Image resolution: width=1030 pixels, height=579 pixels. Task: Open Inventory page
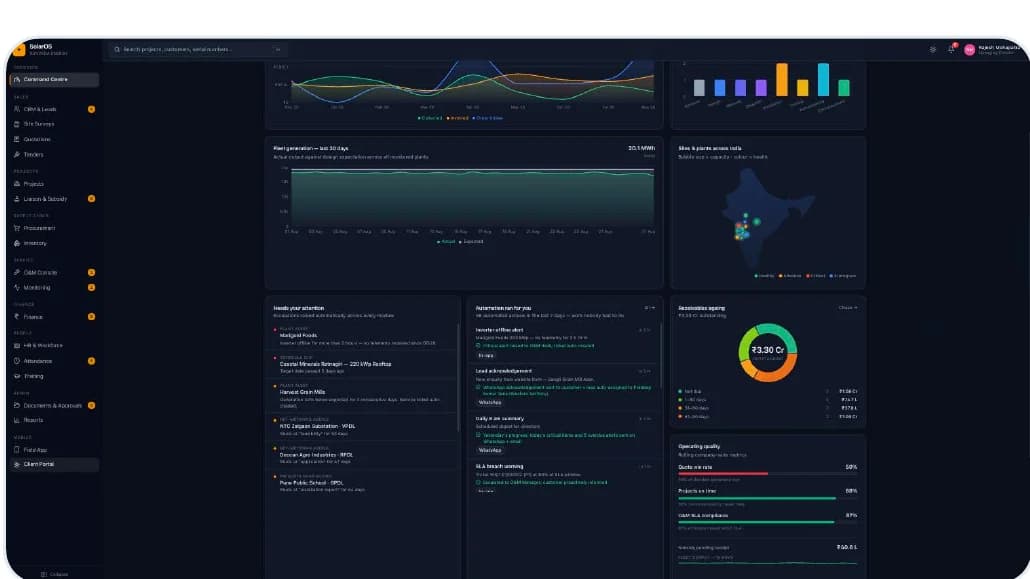point(55,243)
